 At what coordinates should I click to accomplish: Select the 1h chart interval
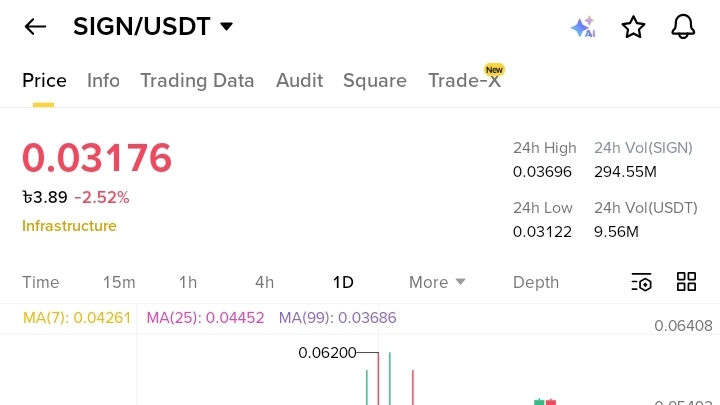(188, 282)
